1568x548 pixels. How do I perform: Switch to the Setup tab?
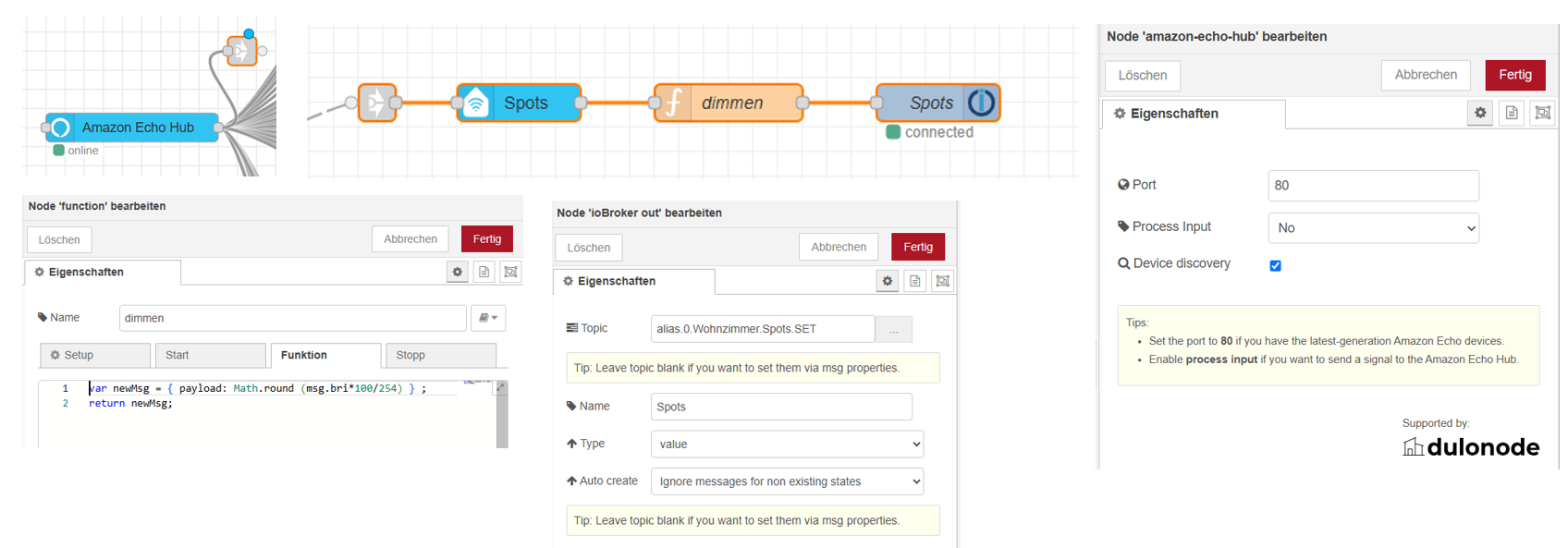(x=94, y=355)
